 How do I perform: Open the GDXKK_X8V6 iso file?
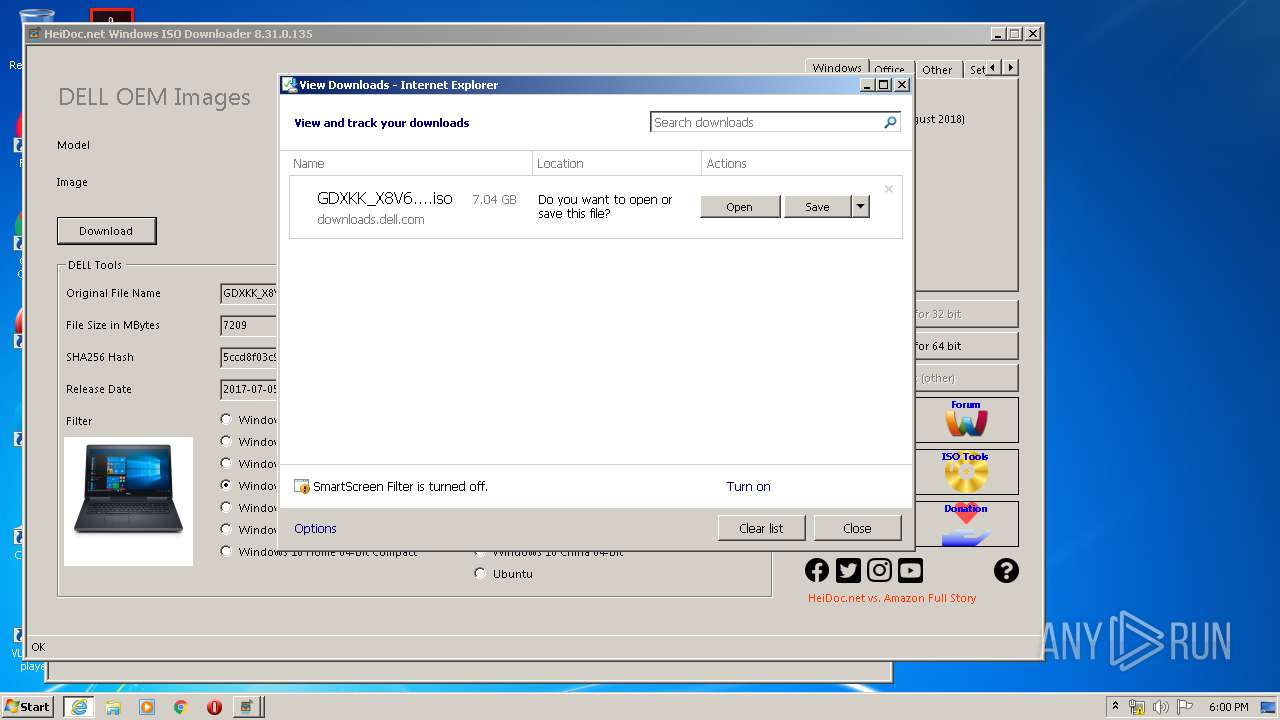coord(740,207)
